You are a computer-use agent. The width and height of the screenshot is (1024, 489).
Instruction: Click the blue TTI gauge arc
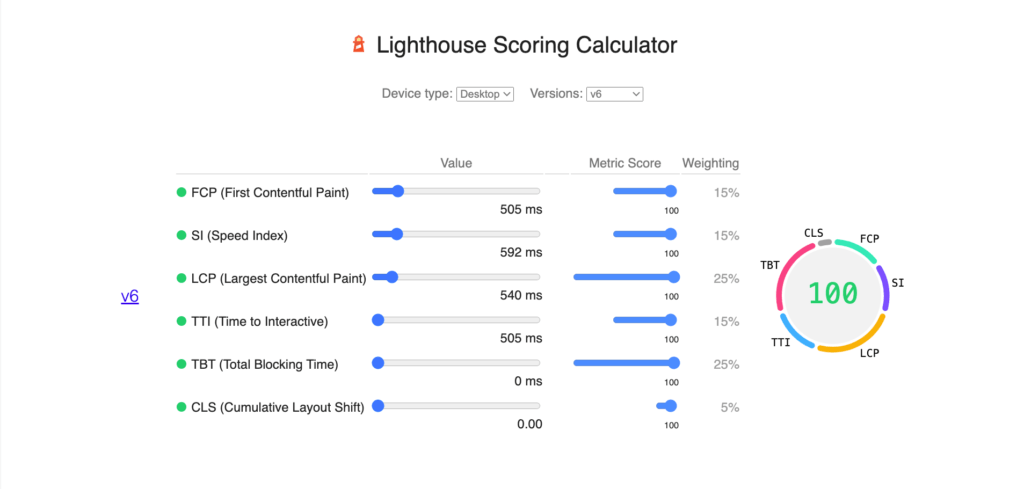click(795, 332)
